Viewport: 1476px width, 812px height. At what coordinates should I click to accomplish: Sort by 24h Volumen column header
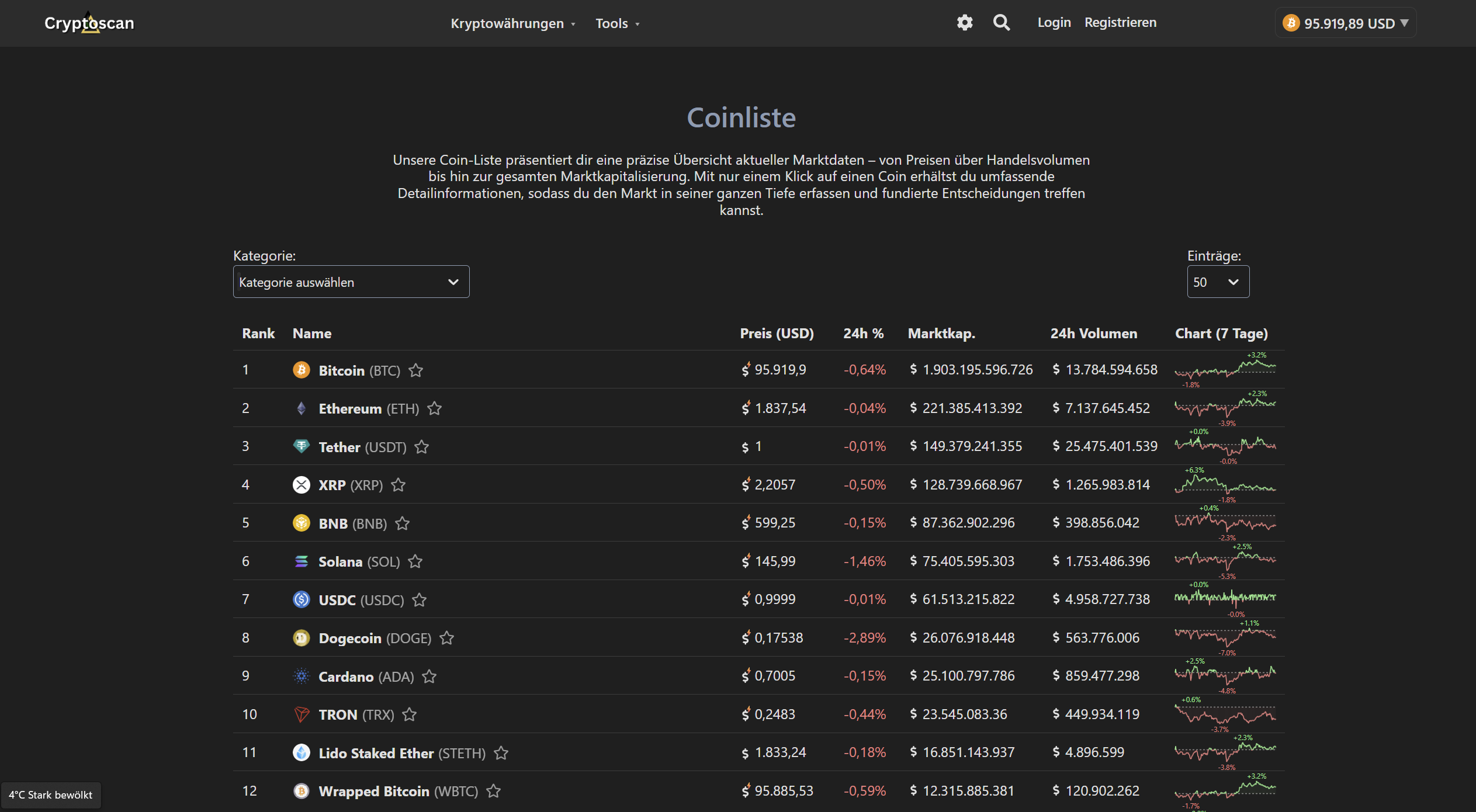point(1094,334)
